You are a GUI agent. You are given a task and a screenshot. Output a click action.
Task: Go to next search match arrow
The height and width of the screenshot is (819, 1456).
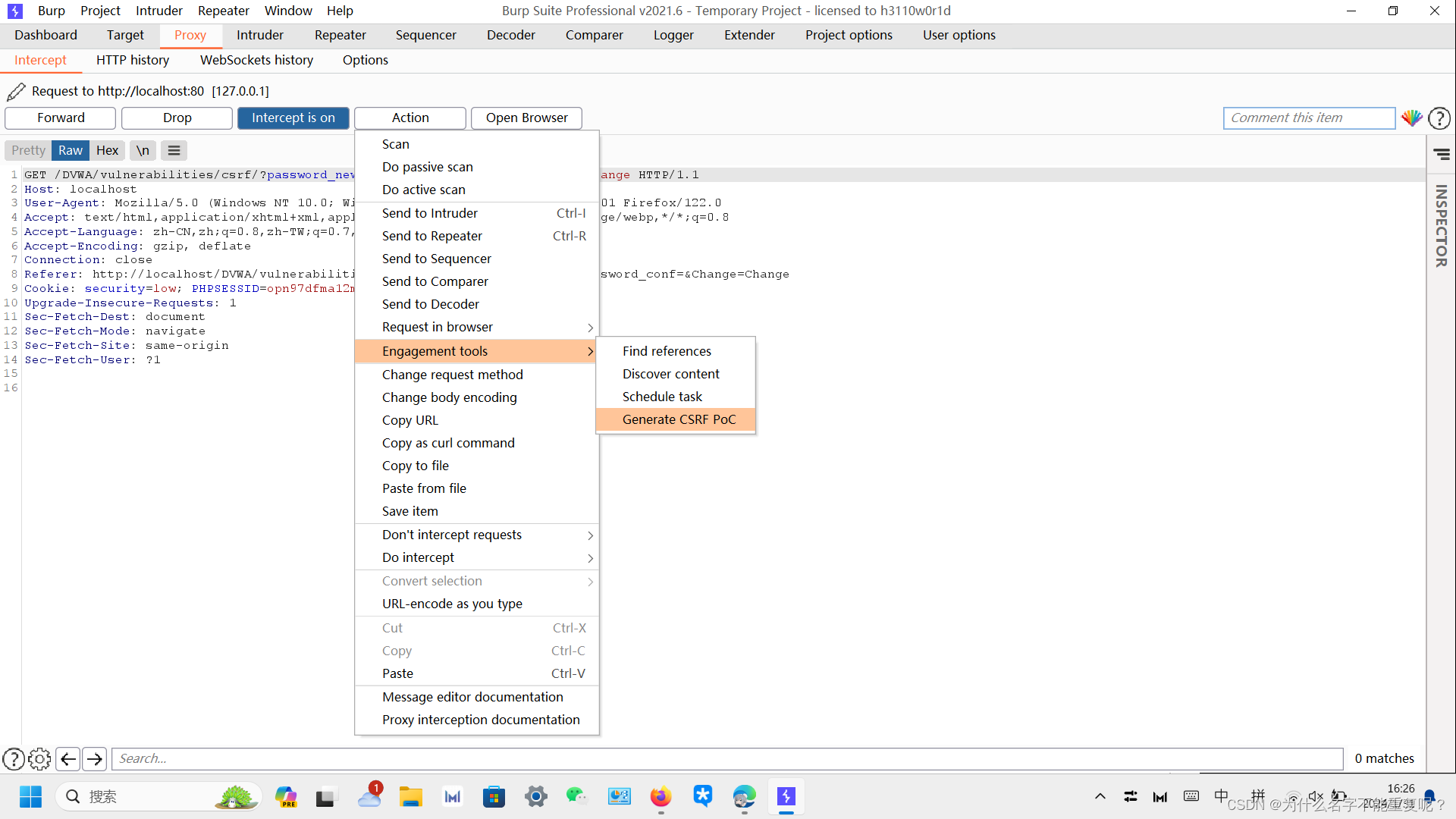(95, 758)
